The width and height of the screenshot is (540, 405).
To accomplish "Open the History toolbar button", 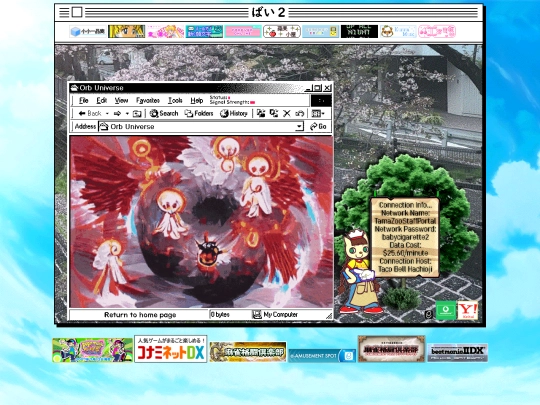I will (x=234, y=113).
